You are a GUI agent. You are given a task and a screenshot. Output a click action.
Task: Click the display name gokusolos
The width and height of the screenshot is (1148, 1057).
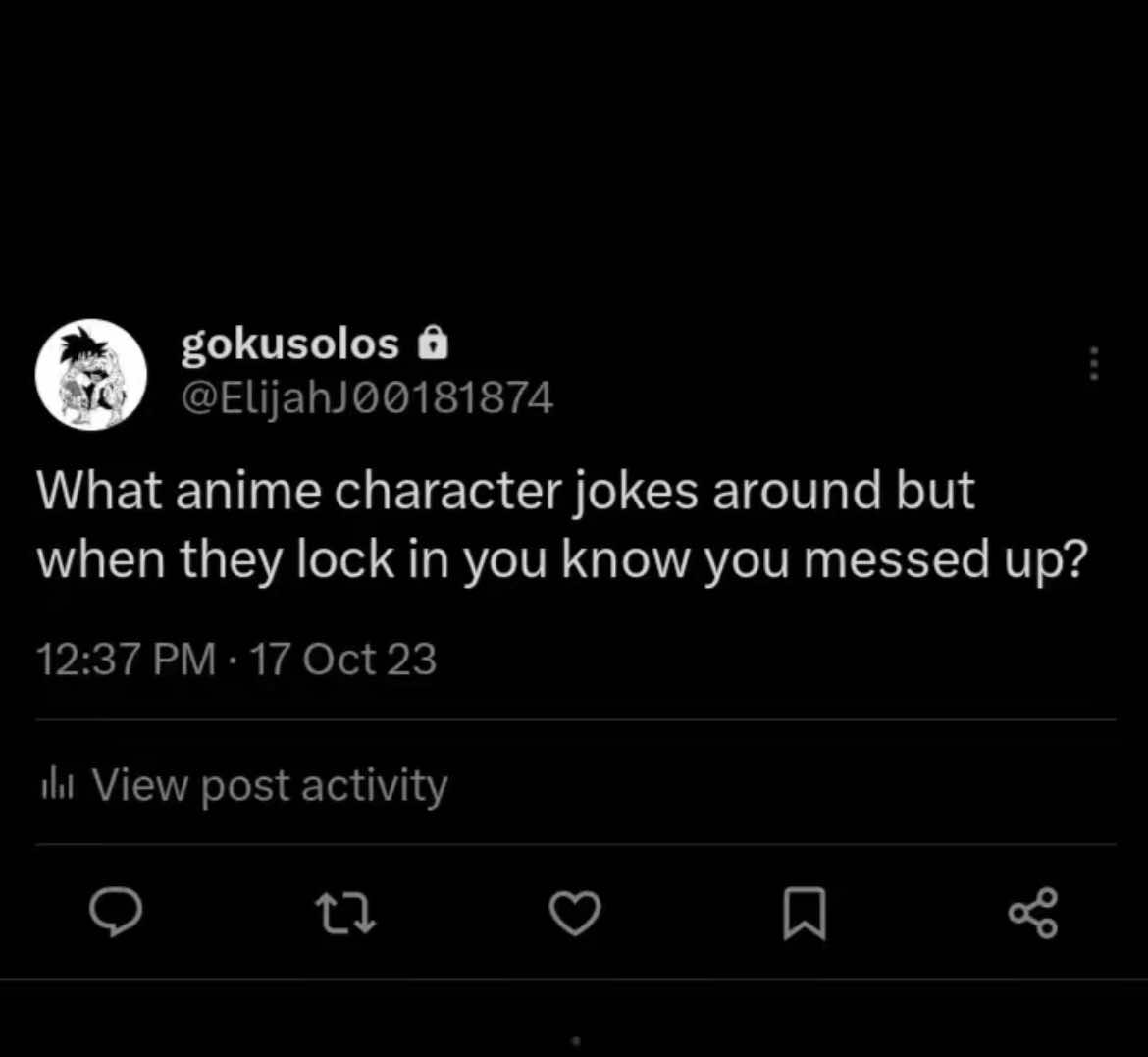pos(289,344)
